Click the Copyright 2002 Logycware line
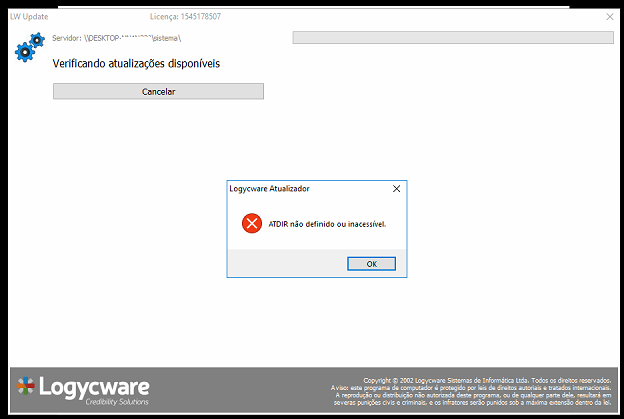The height and width of the screenshot is (419, 624). 486,381
